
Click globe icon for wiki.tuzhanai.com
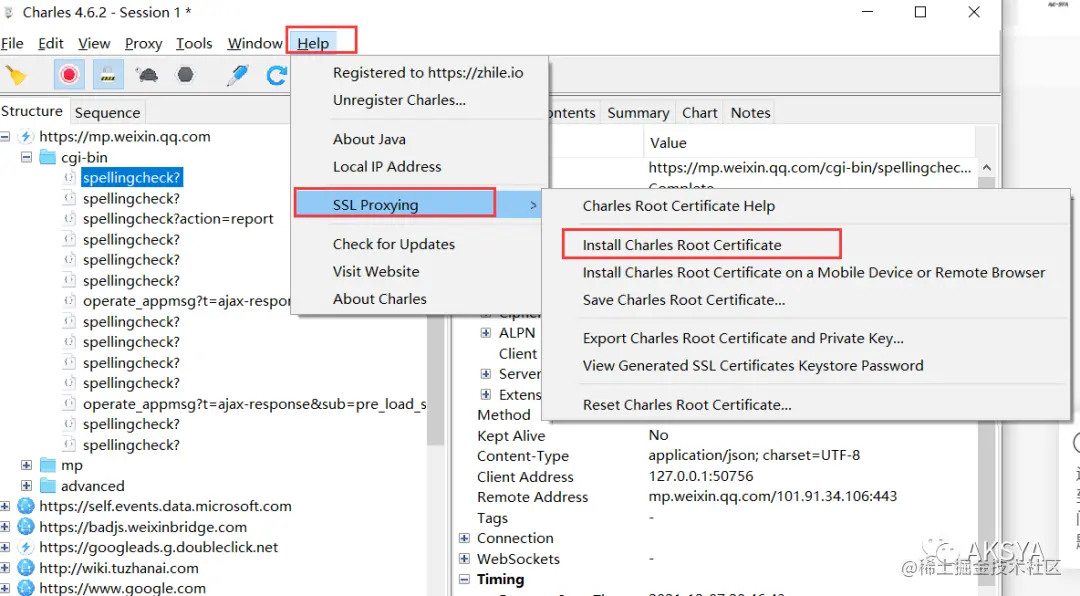point(26,568)
